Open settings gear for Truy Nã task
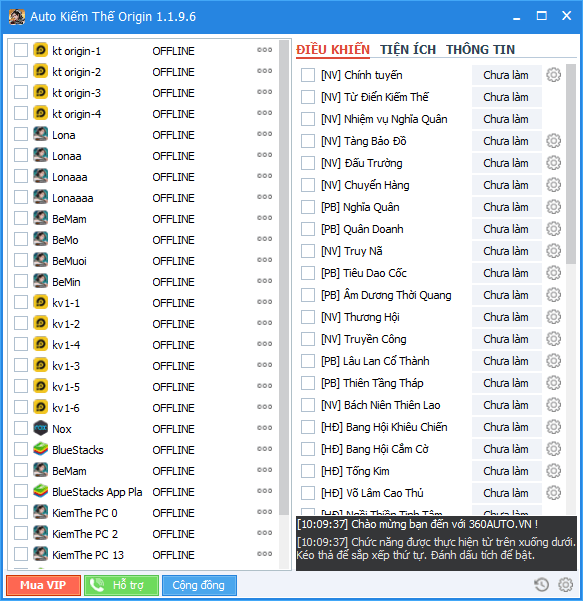 tap(553, 251)
